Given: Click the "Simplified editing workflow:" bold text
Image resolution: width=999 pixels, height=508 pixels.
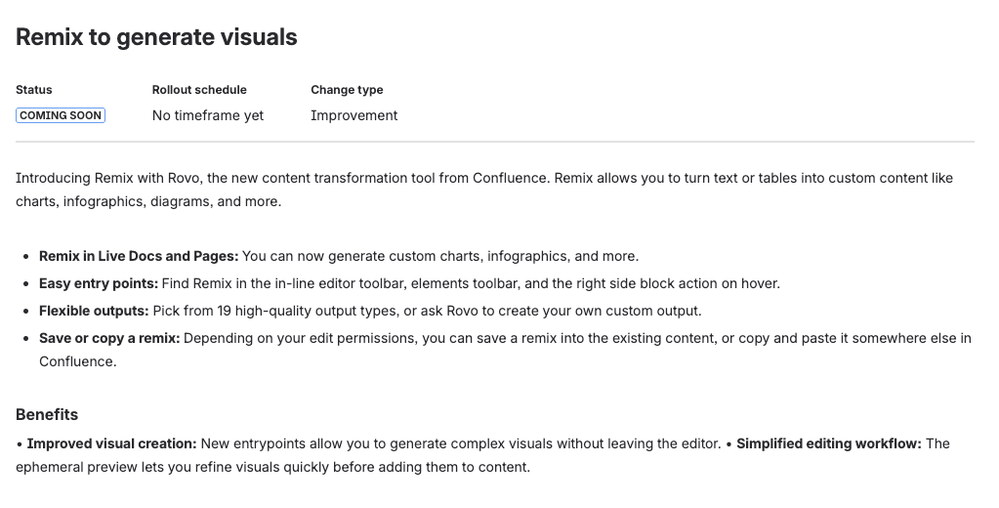Looking at the screenshot, I should [x=829, y=443].
